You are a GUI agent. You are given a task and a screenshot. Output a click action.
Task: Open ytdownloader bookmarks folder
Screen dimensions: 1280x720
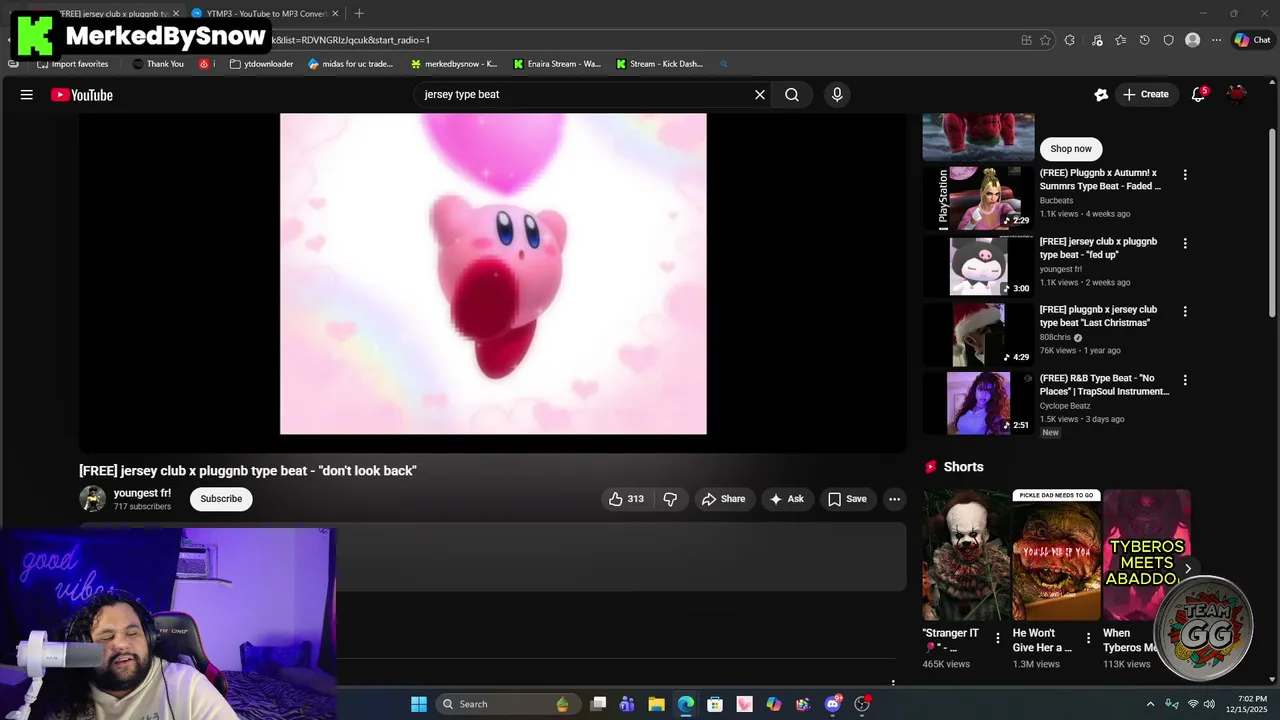261,64
